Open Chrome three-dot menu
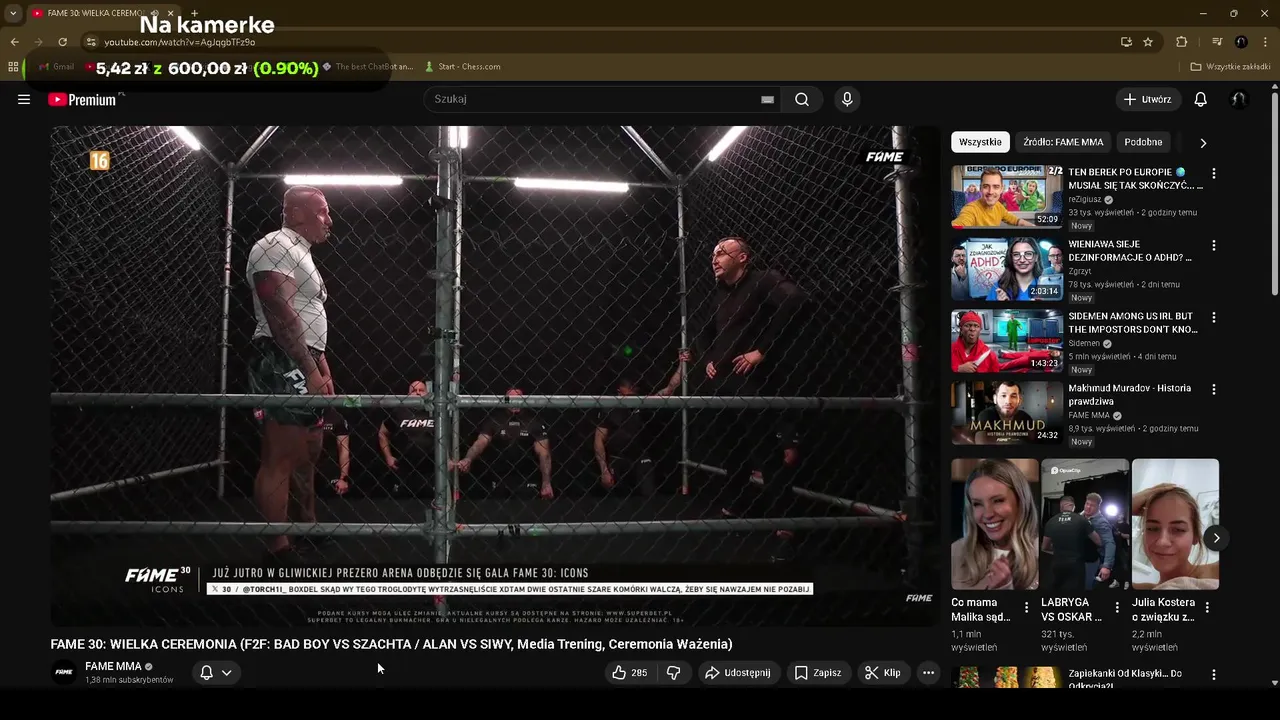 click(1265, 42)
